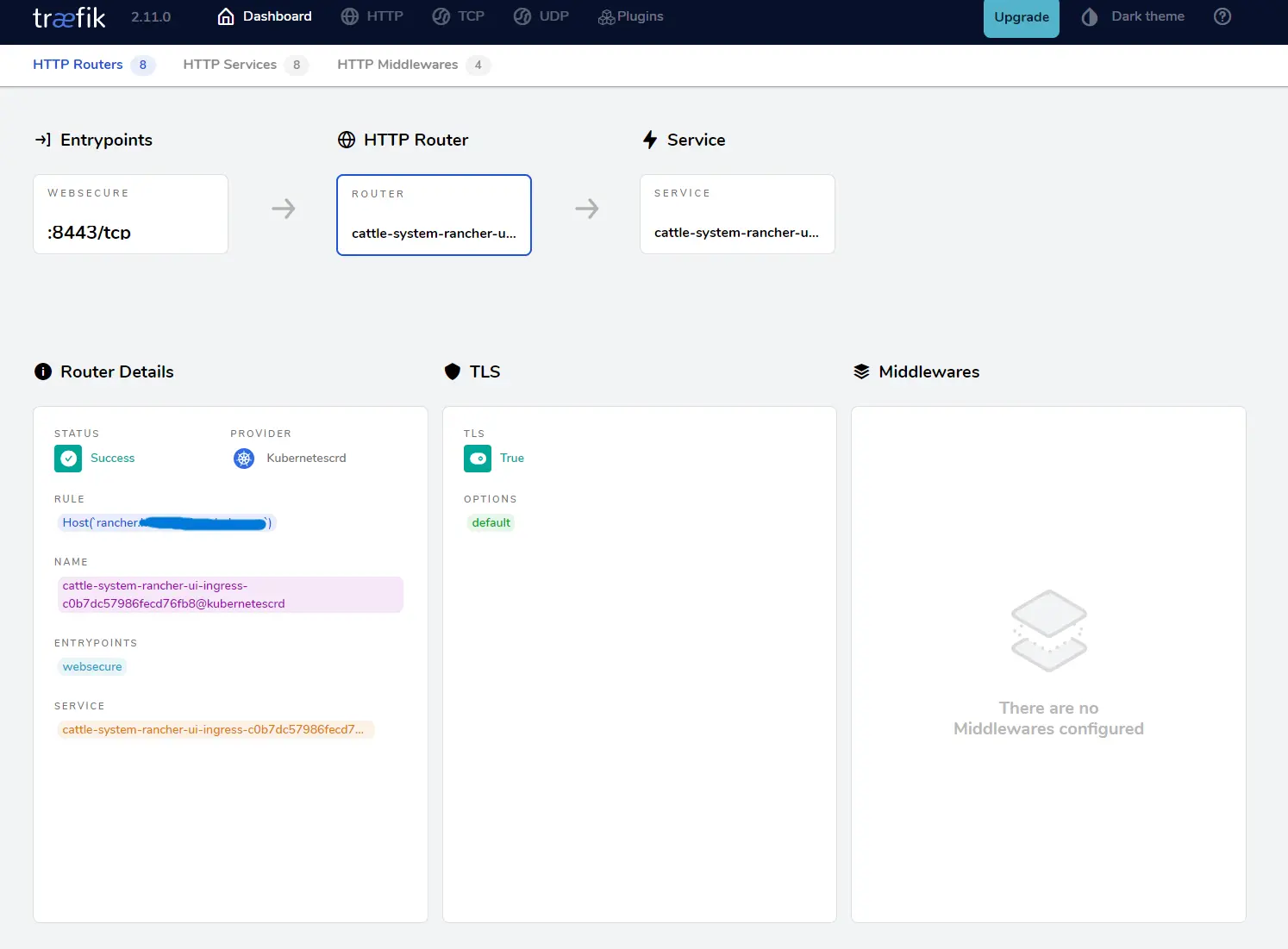Screen dimensions: 1288x949
Task: Click the green Success status icon
Action: pos(68,459)
